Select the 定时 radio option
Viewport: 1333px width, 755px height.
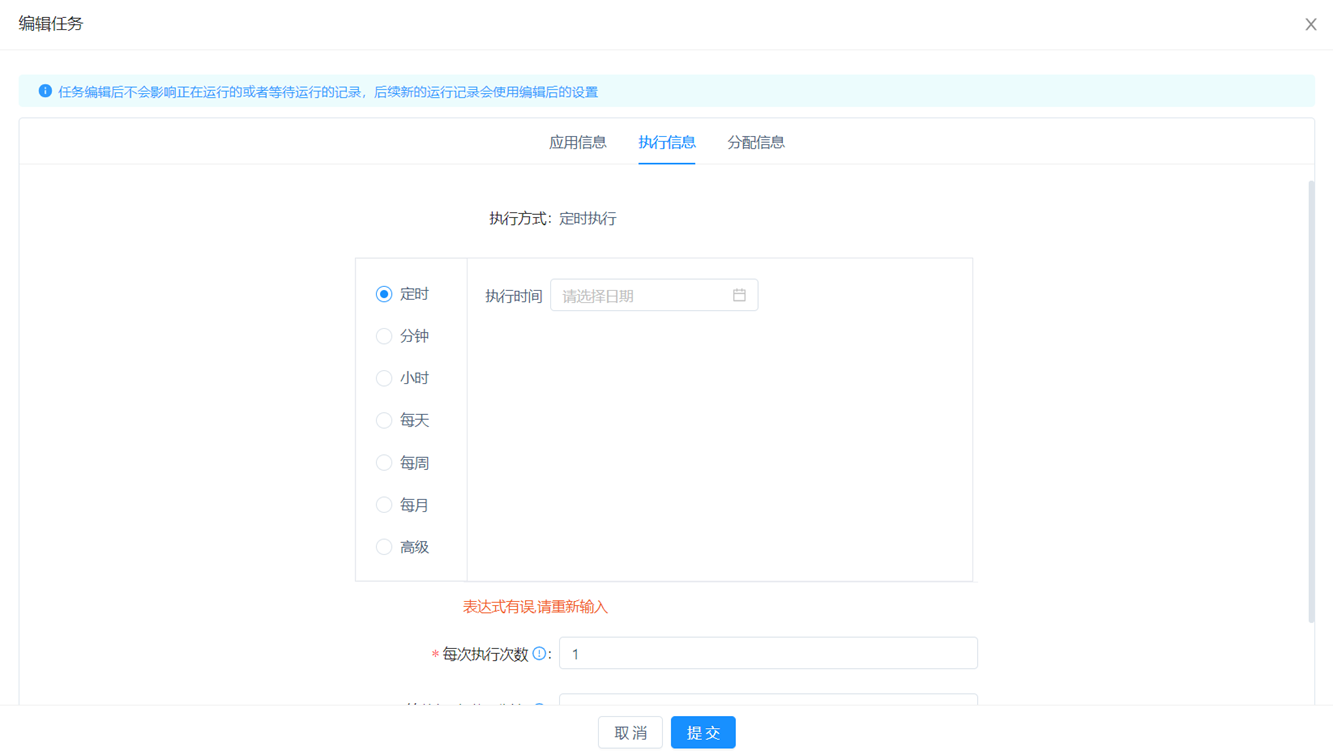pos(384,294)
